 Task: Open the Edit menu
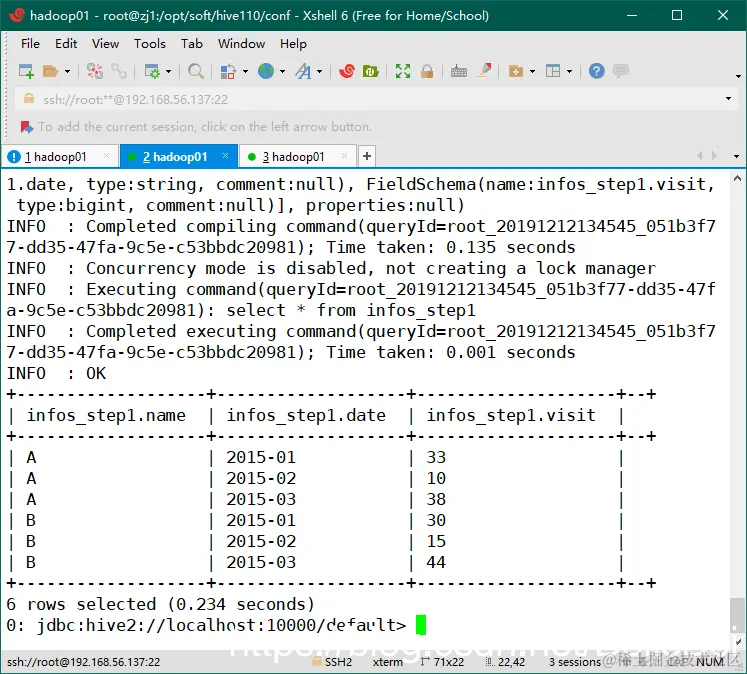click(66, 44)
